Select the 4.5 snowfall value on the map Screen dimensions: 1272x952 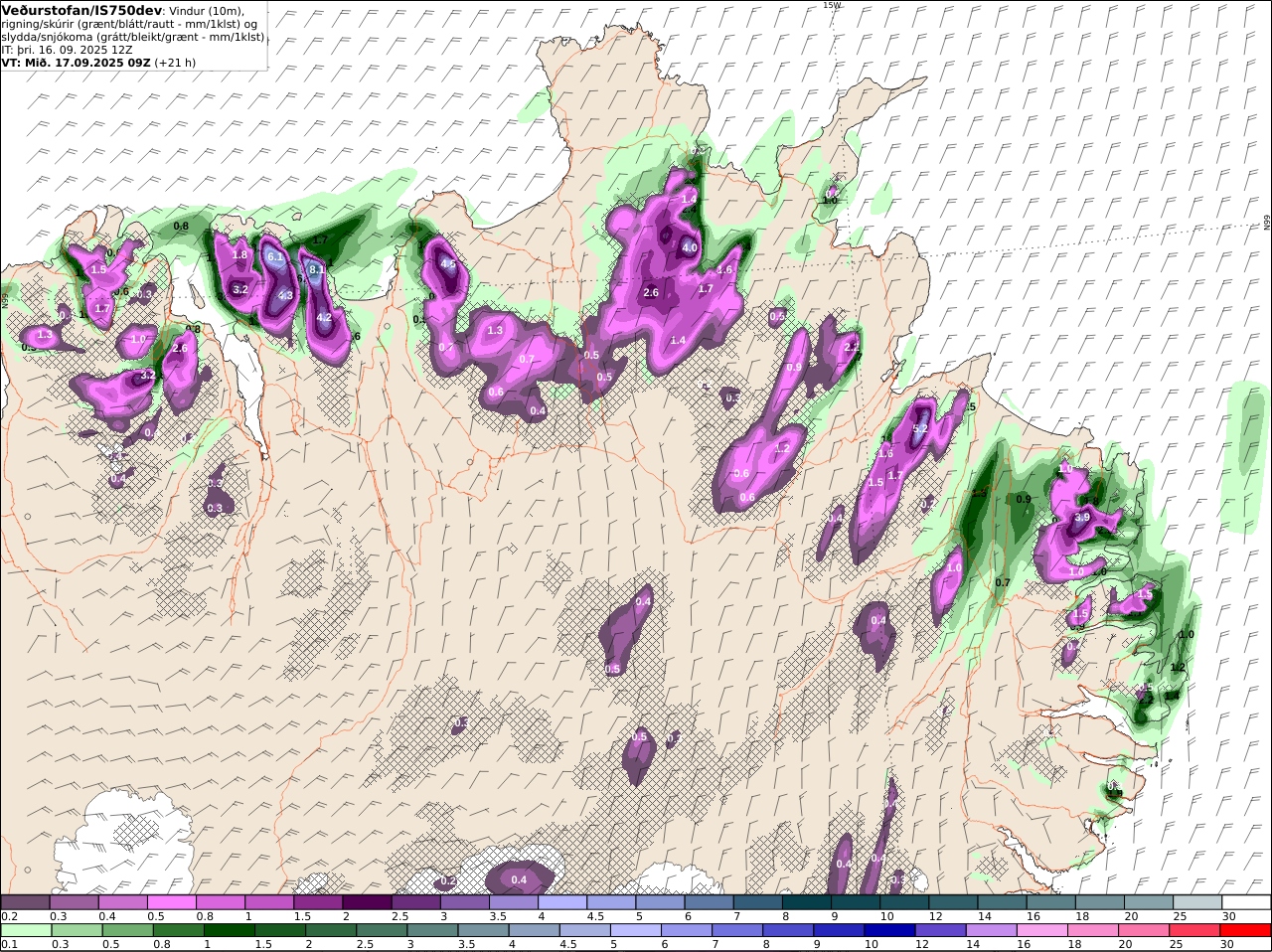pos(448,264)
